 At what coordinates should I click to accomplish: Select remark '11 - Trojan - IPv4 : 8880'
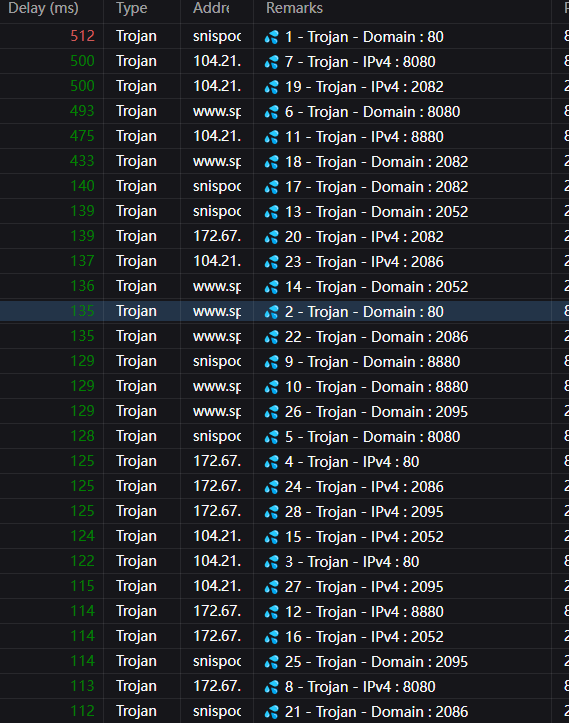click(x=364, y=137)
